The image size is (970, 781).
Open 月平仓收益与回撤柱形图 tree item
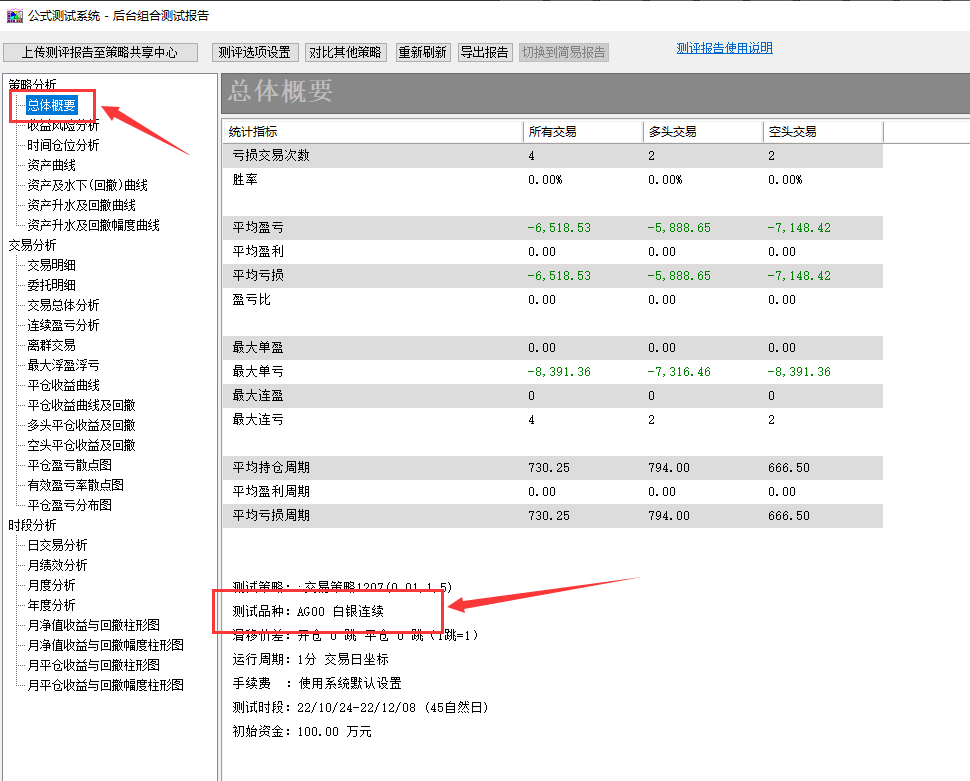click(x=93, y=665)
